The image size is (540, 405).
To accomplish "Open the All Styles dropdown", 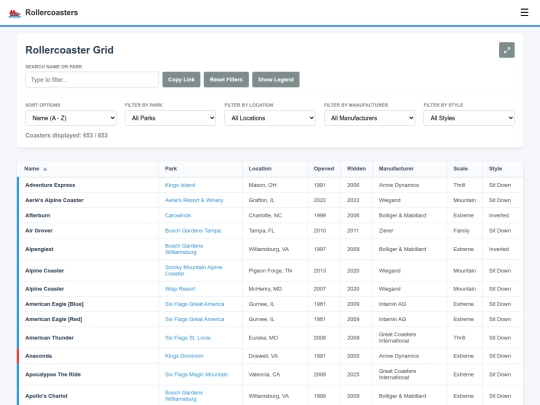I will click(x=469, y=118).
